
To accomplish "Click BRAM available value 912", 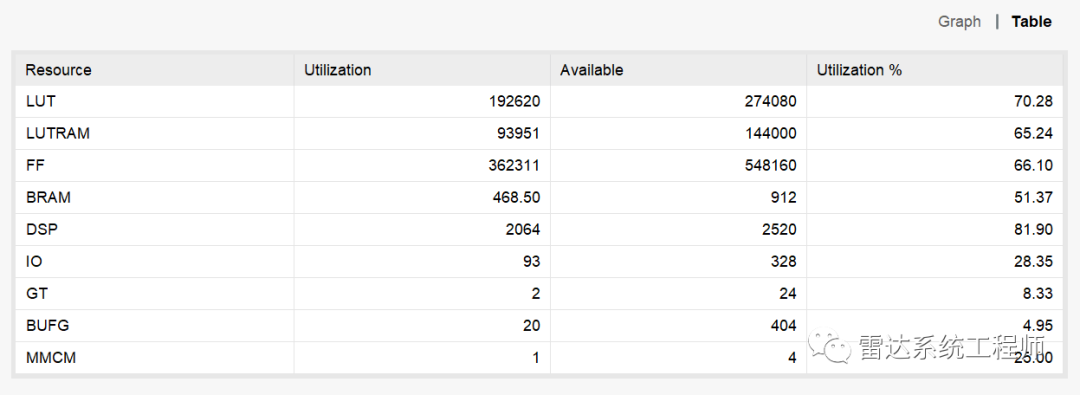I will 783,197.
